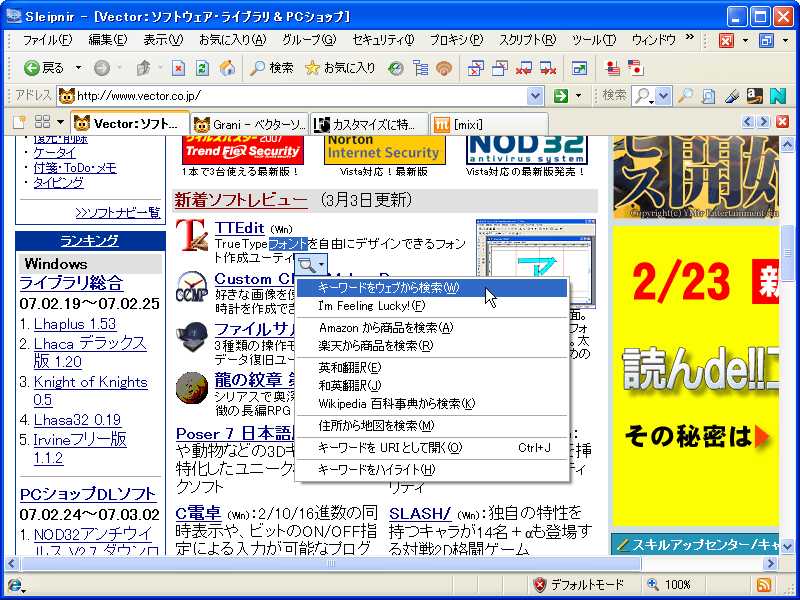The height and width of the screenshot is (600, 800).
Task: Click the close-other-tabs window icon
Action: 499,68
